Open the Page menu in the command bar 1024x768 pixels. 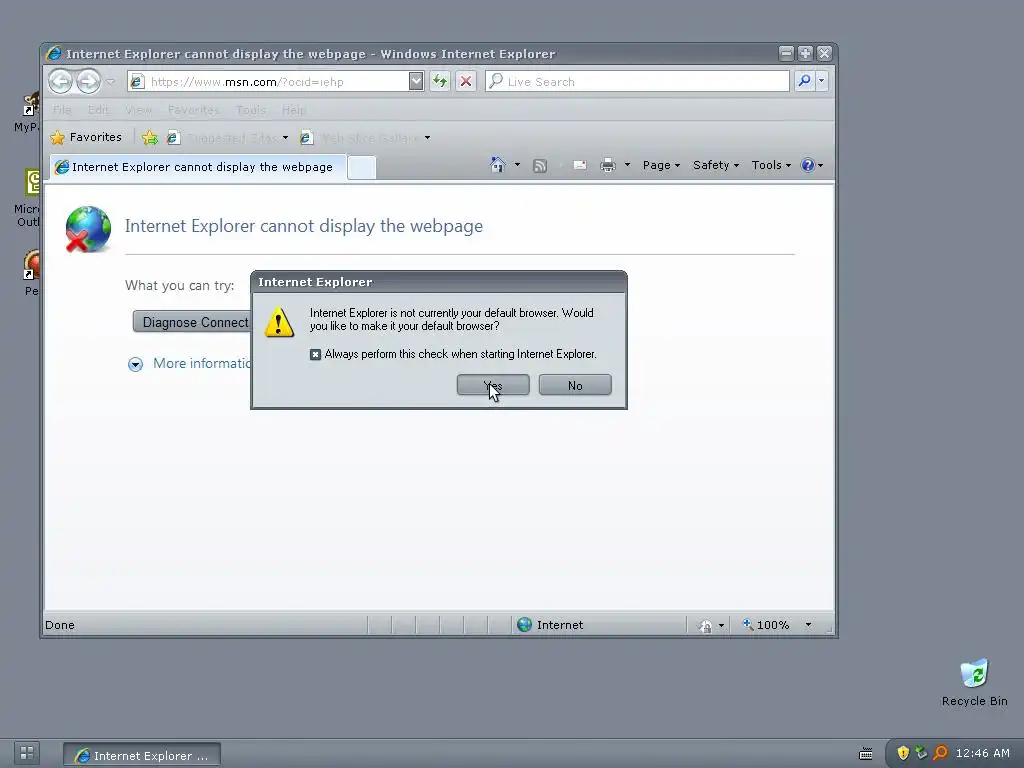pyautogui.click(x=661, y=165)
